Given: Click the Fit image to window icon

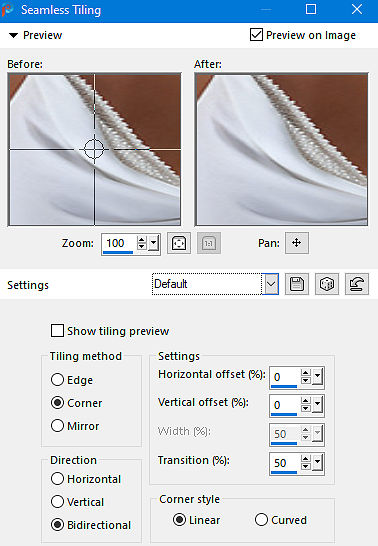Looking at the screenshot, I should click(179, 243).
